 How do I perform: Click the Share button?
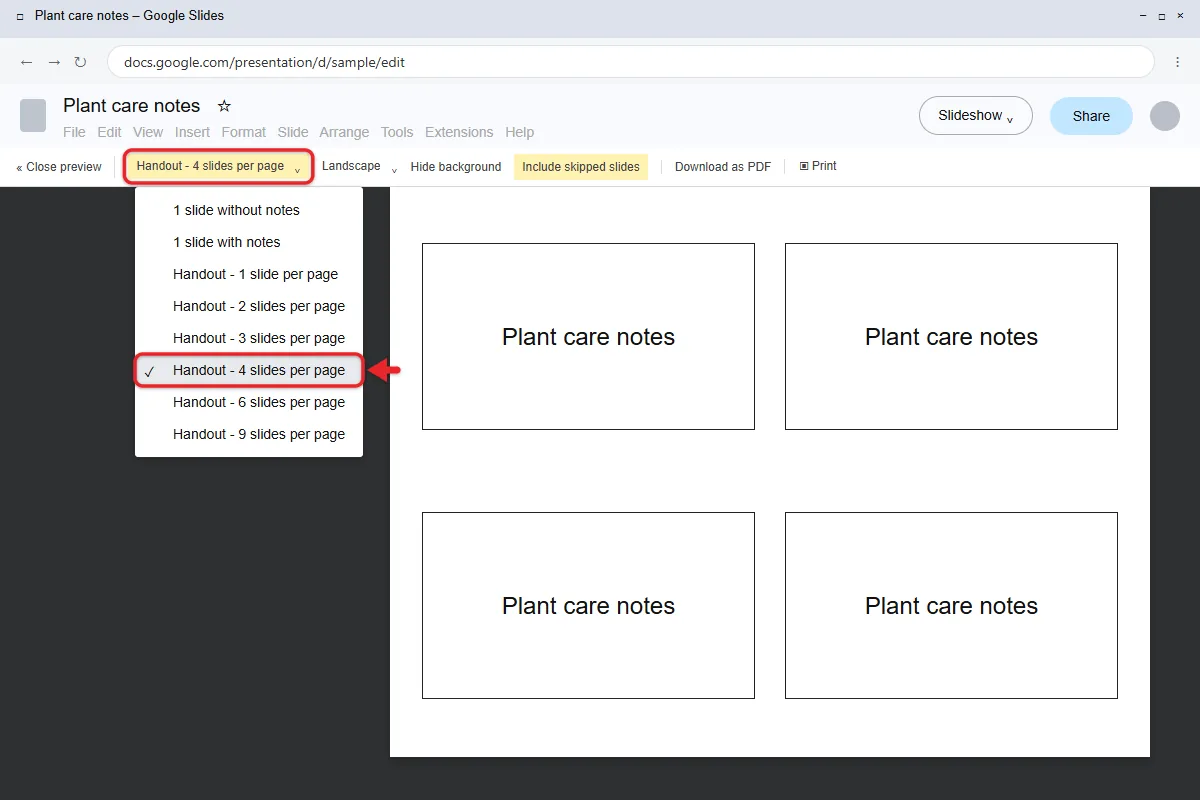coord(1091,116)
